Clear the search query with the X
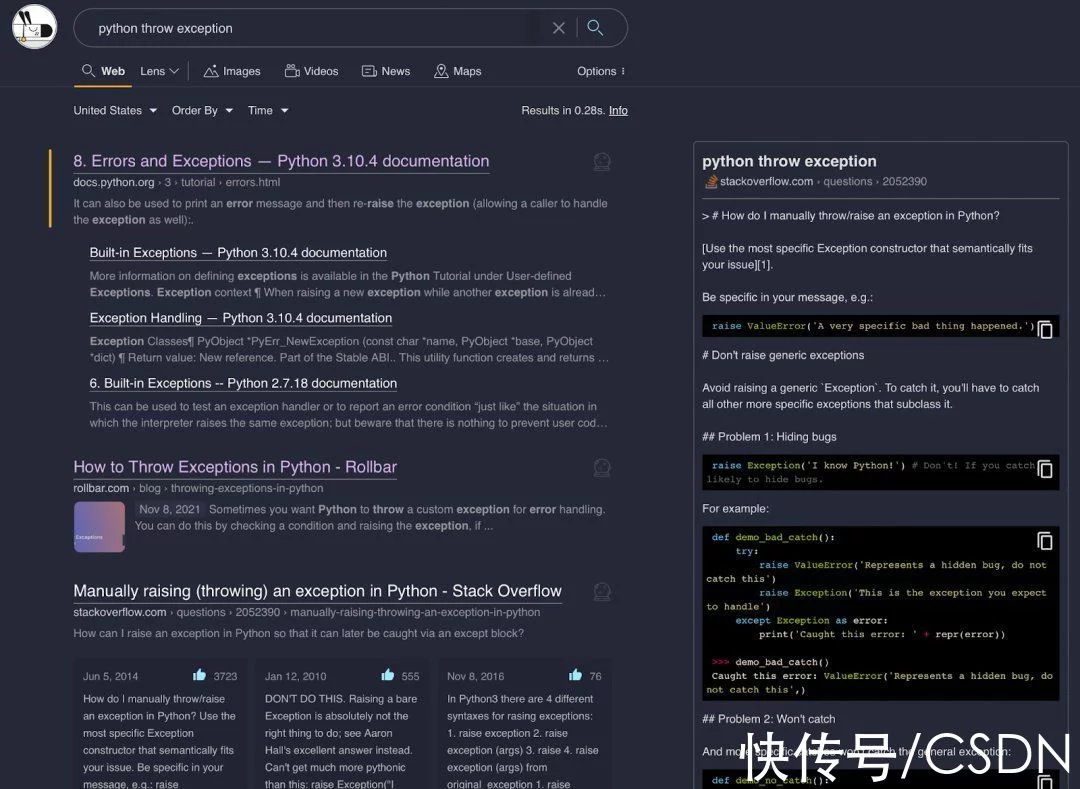 coord(559,28)
